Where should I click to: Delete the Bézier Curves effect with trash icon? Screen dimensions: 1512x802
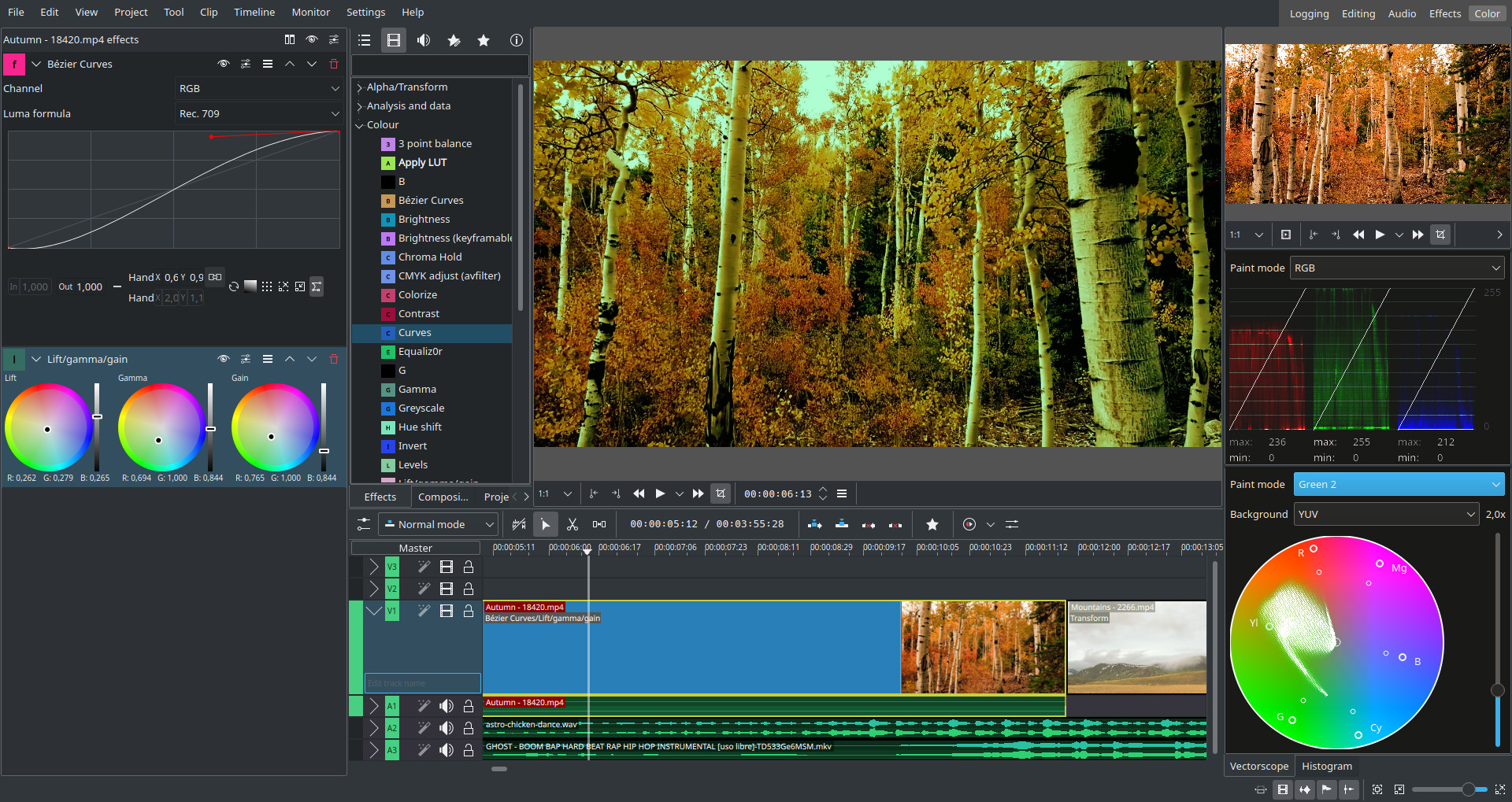pos(334,64)
